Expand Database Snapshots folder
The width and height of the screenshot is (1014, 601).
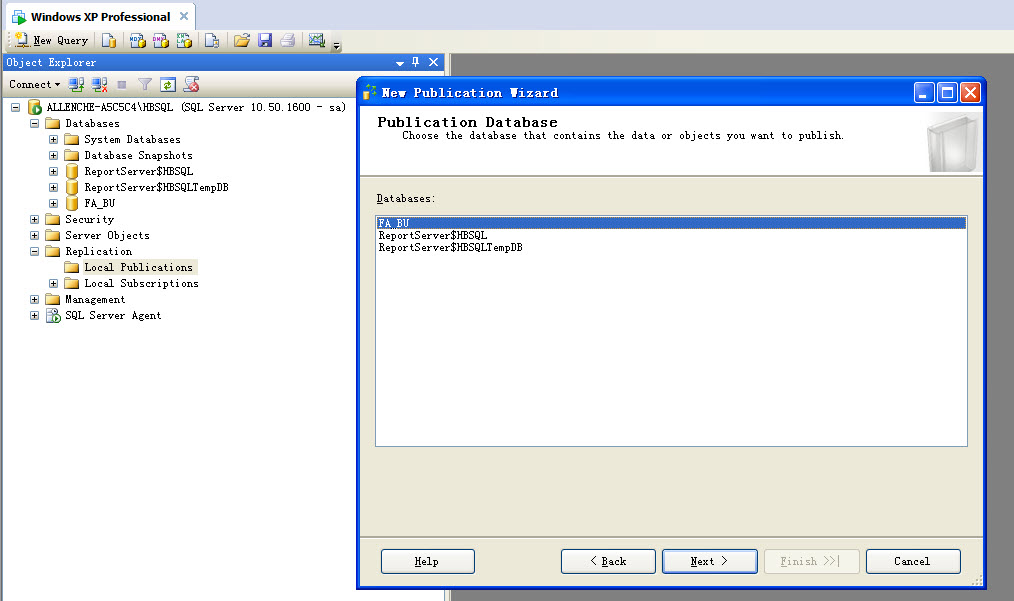point(54,155)
